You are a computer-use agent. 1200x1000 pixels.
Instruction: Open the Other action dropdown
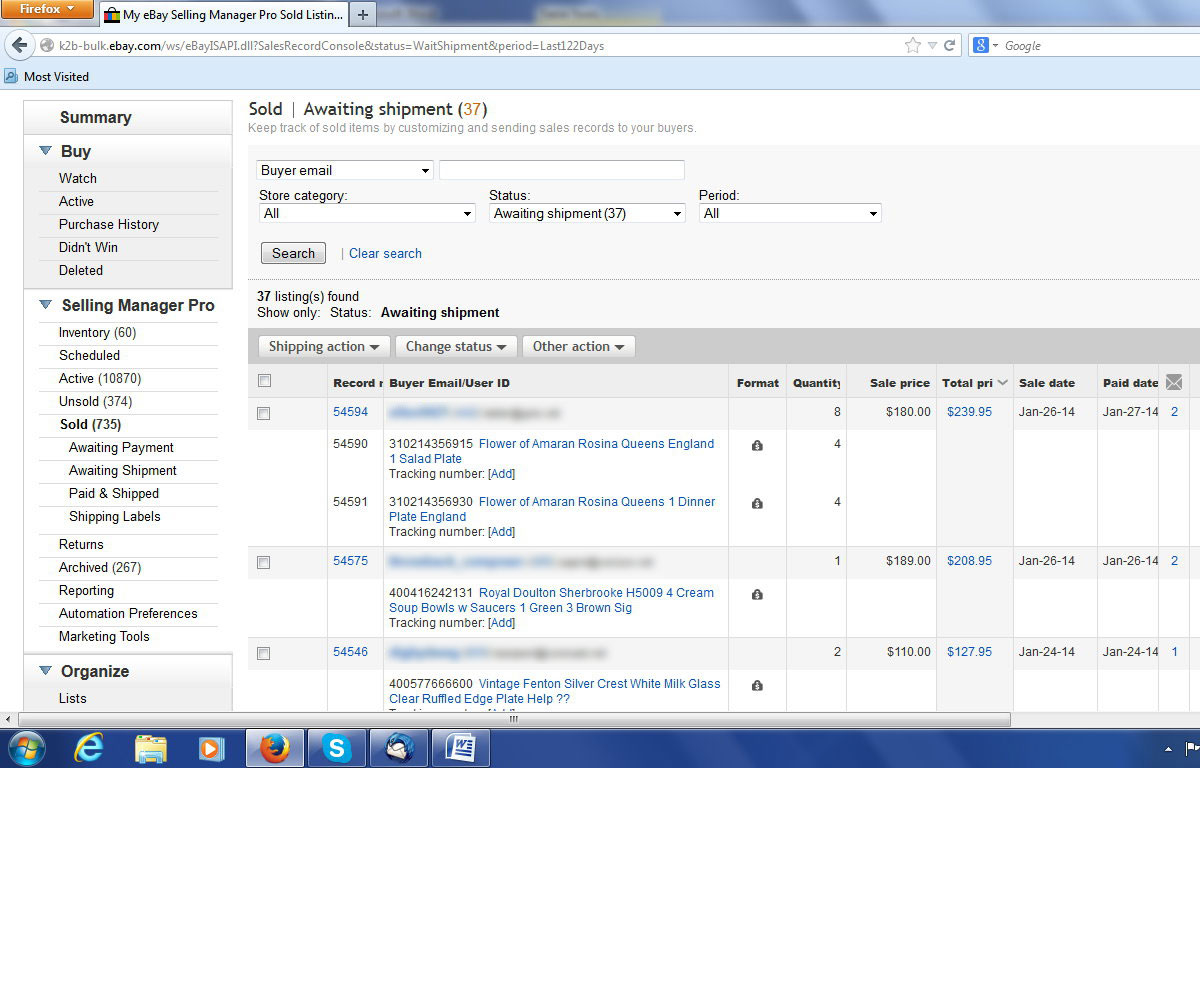coord(578,346)
